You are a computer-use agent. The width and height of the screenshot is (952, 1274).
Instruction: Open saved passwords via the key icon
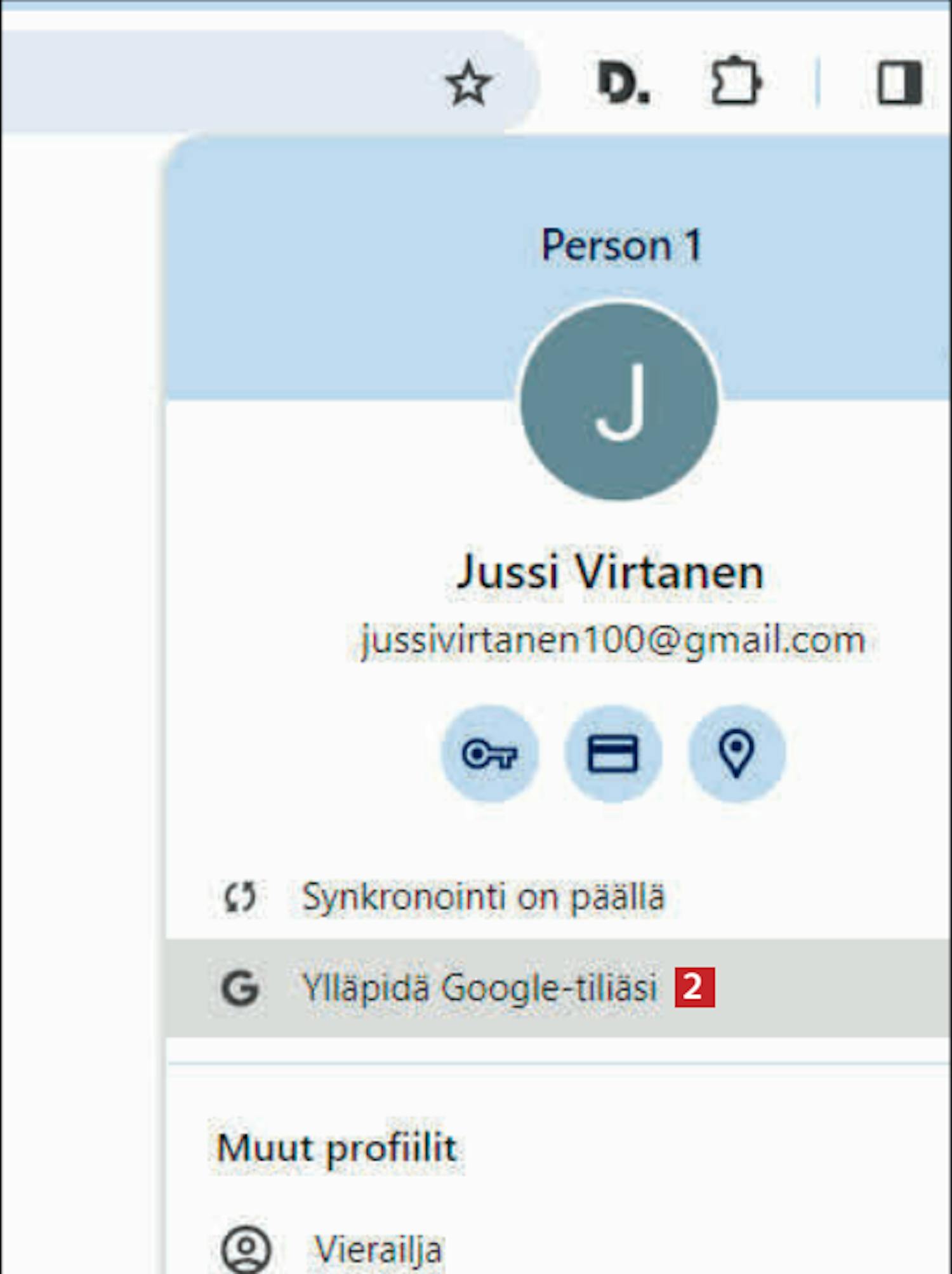click(x=489, y=754)
